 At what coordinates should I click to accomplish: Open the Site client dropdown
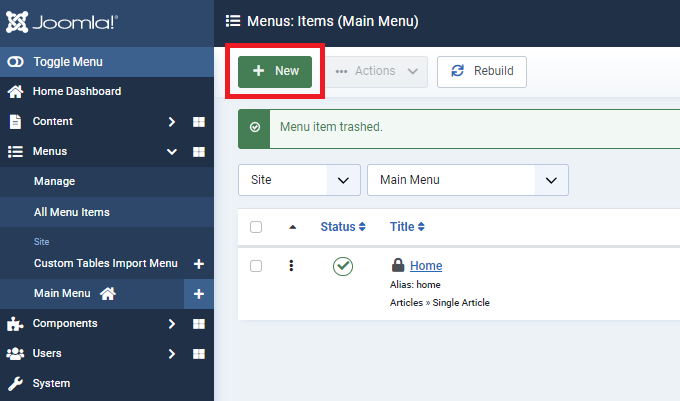298,180
